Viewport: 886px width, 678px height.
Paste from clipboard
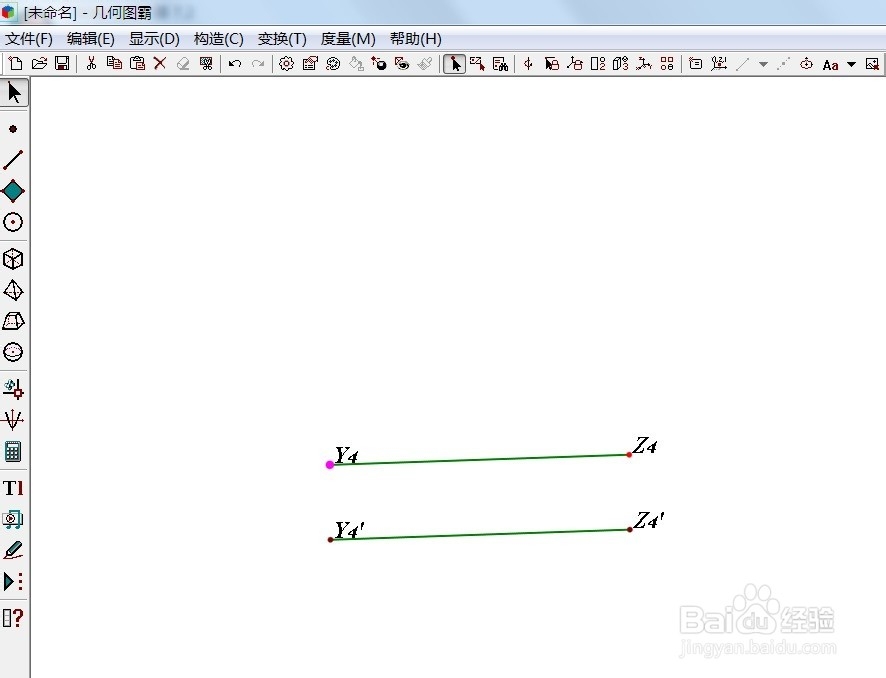coord(137,63)
